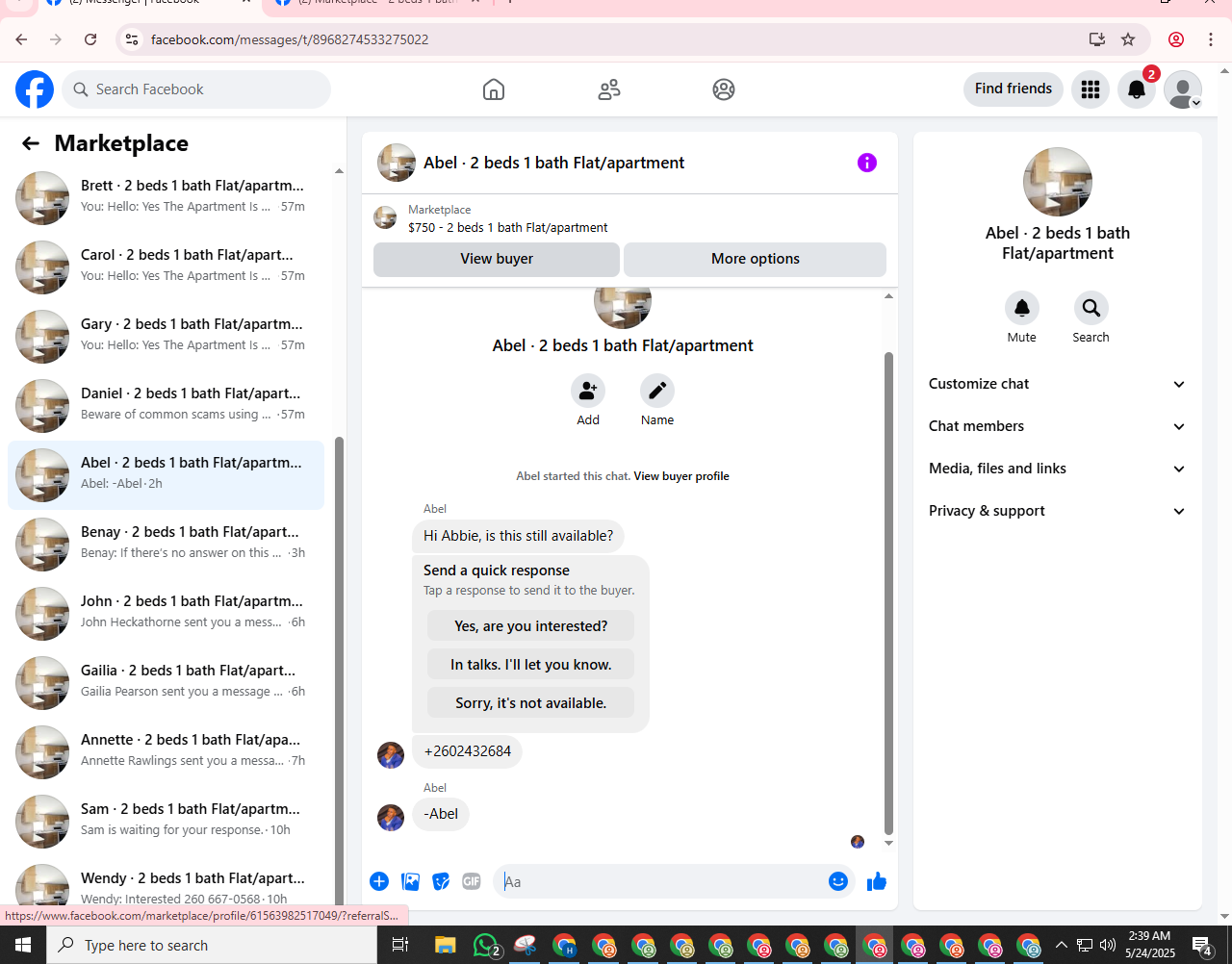This screenshot has height=964, width=1232.
Task: Click the Find friends button
Action: tap(1014, 89)
